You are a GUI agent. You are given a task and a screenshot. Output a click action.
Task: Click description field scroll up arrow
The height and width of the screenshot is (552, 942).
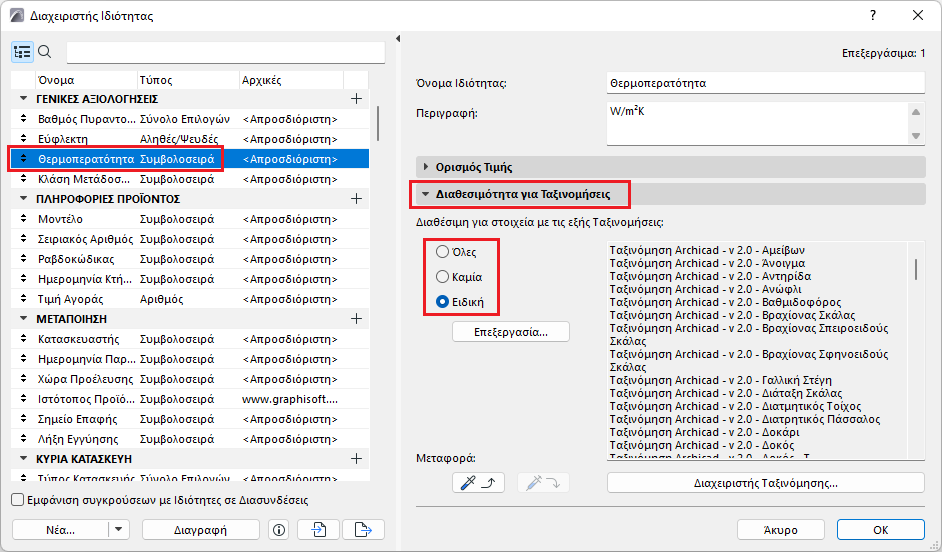pos(916,112)
